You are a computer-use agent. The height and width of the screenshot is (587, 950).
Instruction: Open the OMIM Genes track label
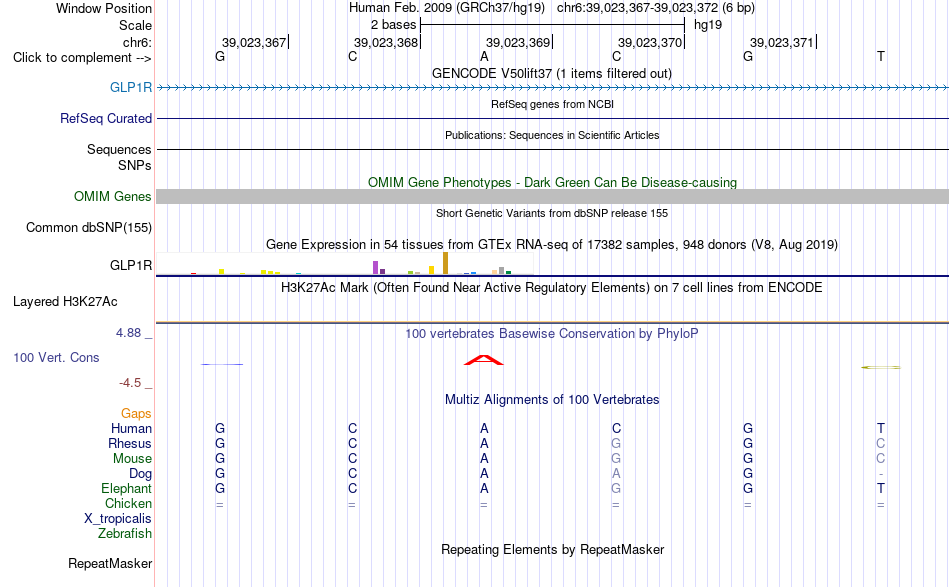coord(113,196)
